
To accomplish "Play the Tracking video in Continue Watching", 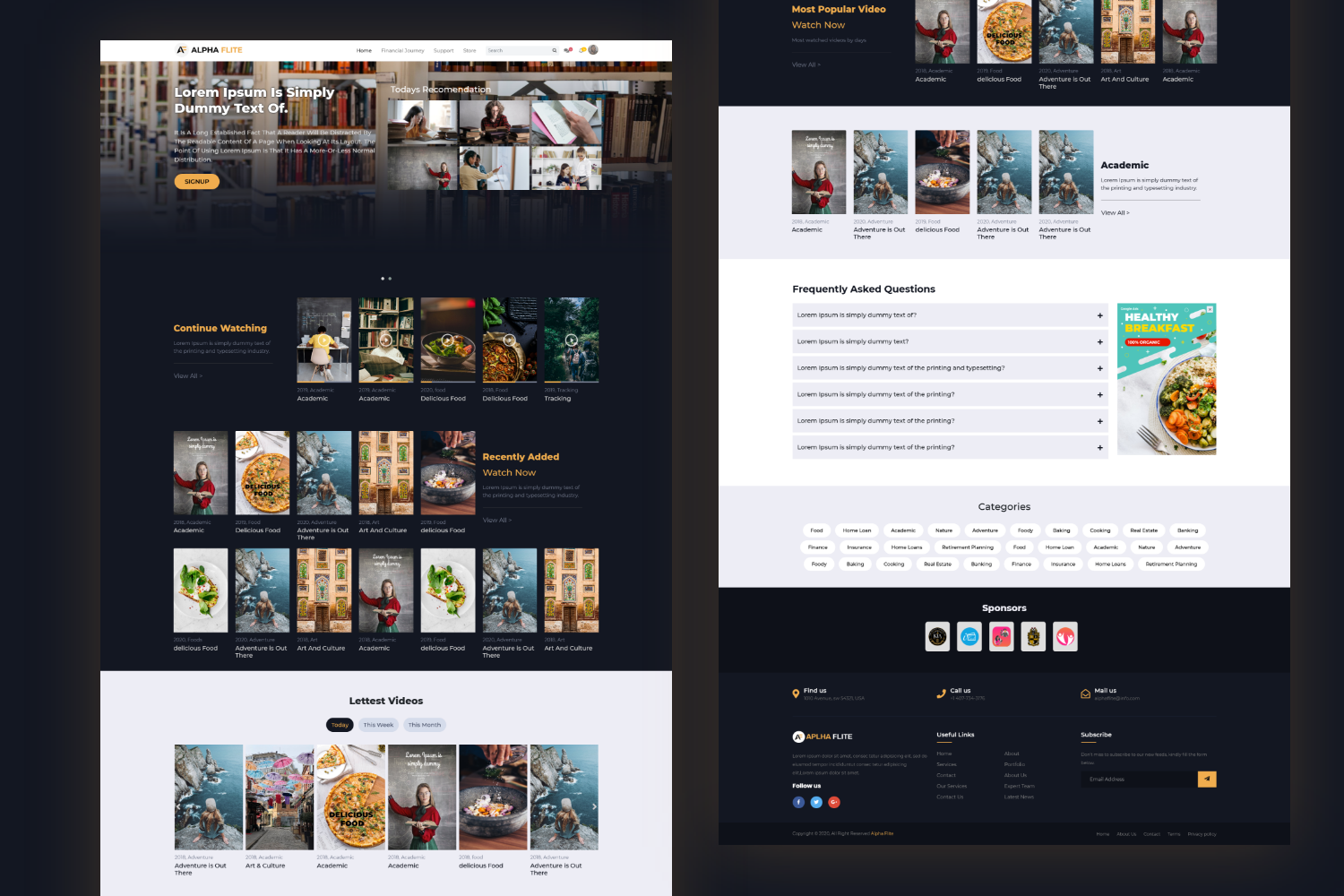I will [x=572, y=340].
